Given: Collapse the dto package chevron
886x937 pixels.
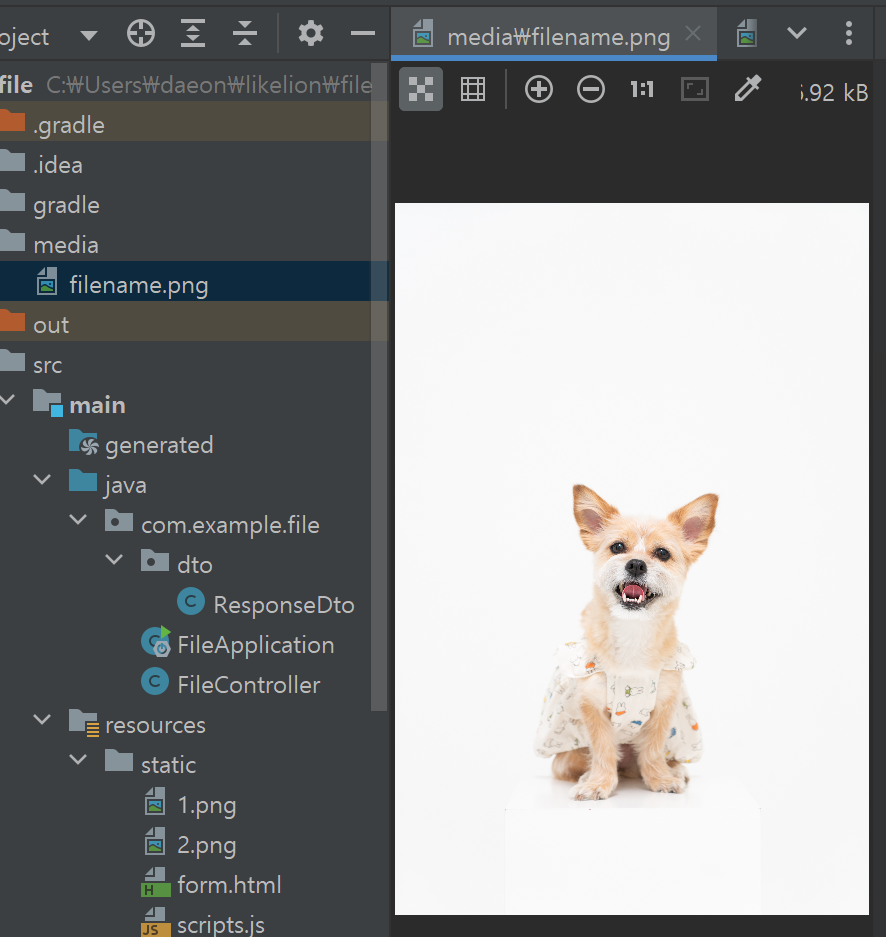Looking at the screenshot, I should pyautogui.click(x=114, y=559).
